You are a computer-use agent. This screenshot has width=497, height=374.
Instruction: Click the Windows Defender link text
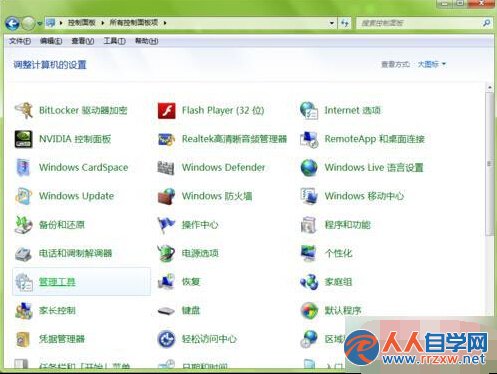coord(223,167)
